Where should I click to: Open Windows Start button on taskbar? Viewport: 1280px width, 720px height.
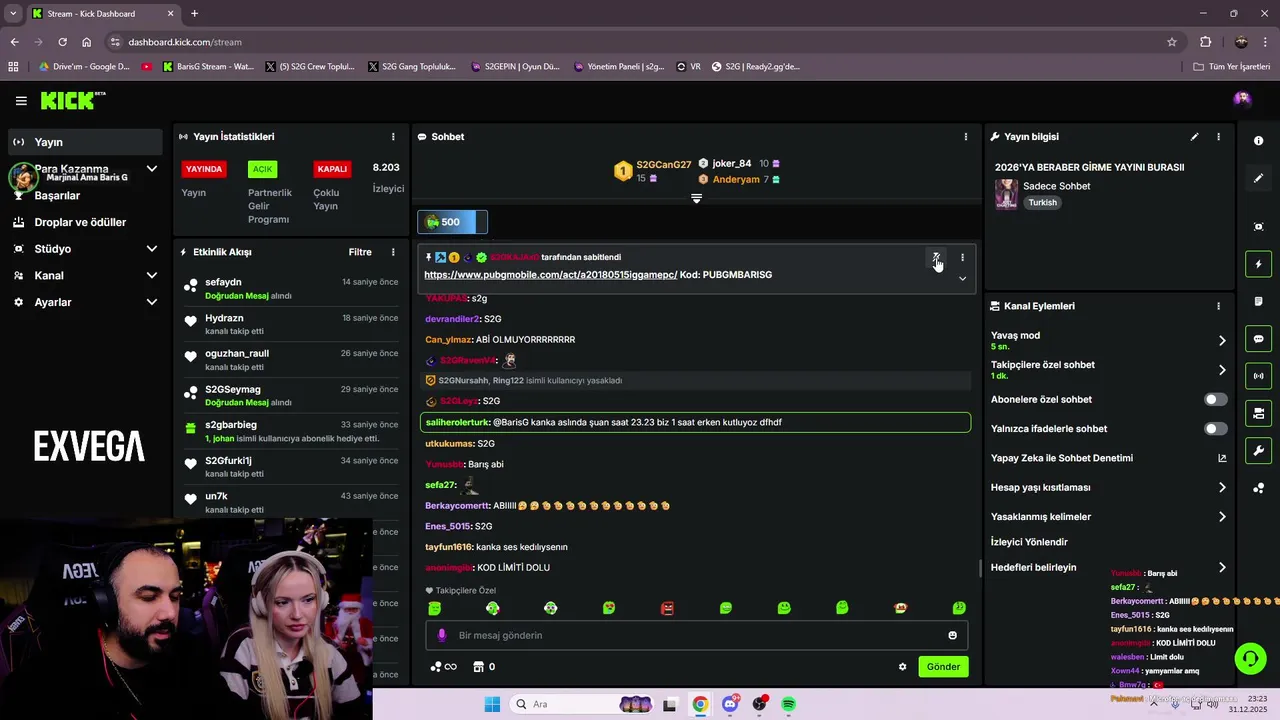tap(492, 704)
